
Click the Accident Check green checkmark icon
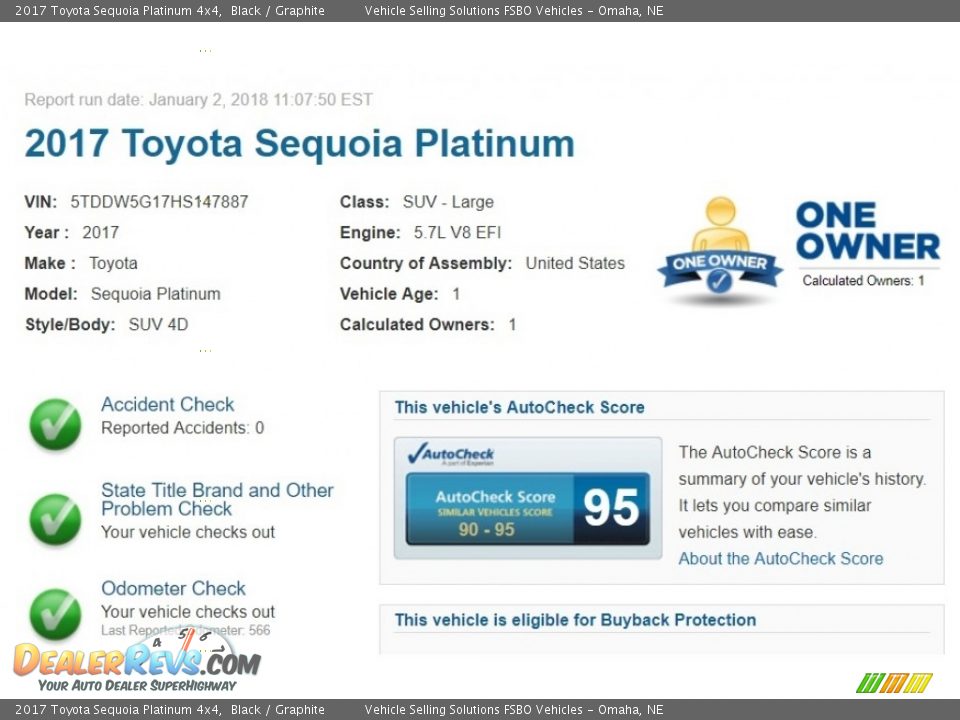pos(55,424)
